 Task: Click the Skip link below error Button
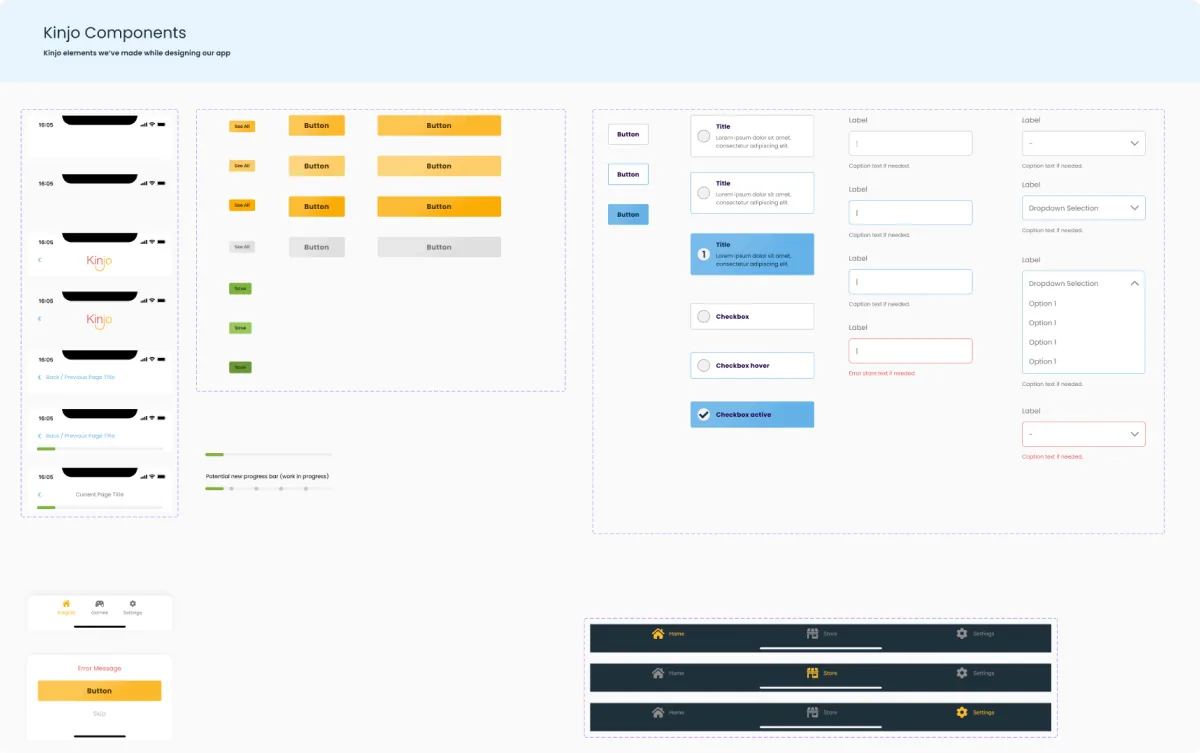click(99, 713)
